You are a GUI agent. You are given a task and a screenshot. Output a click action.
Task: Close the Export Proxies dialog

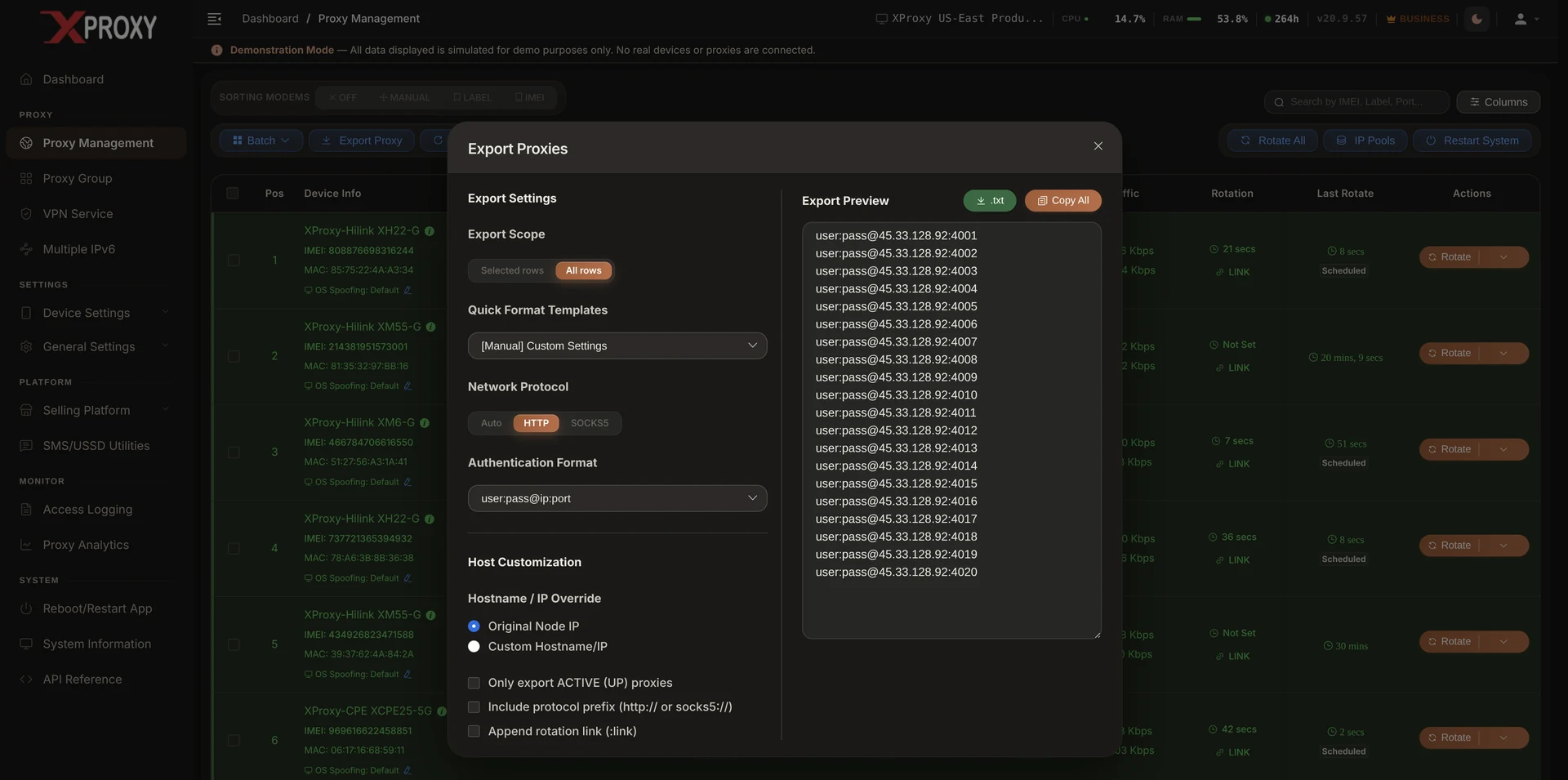1098,146
